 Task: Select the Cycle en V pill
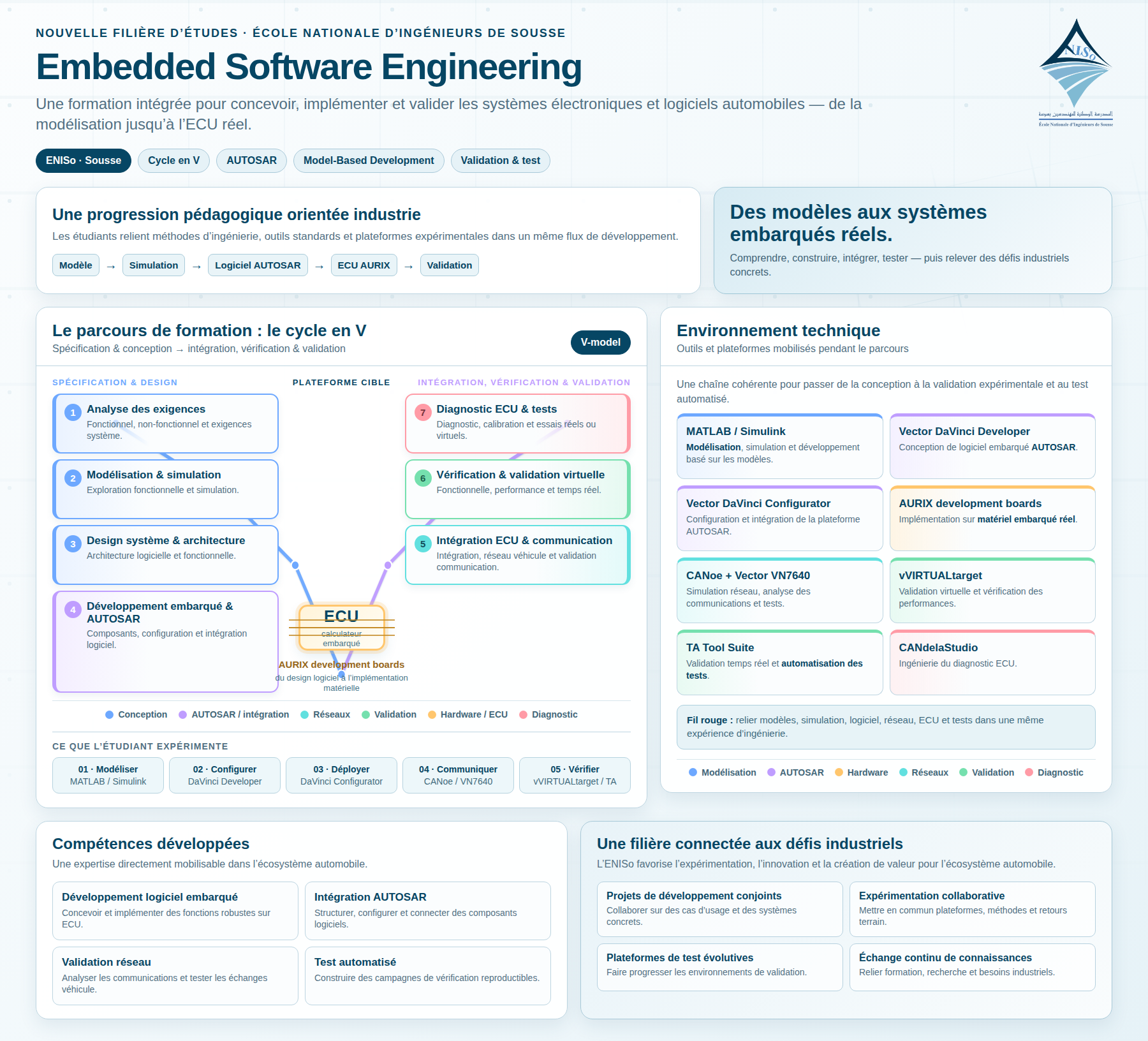[x=174, y=161]
